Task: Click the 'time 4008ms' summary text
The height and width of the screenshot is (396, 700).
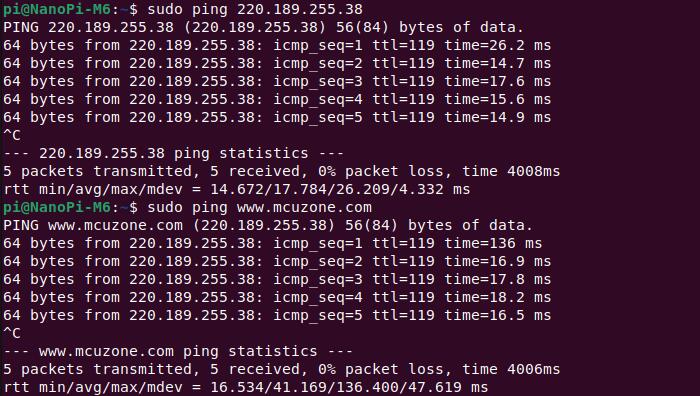Action: coord(511,171)
